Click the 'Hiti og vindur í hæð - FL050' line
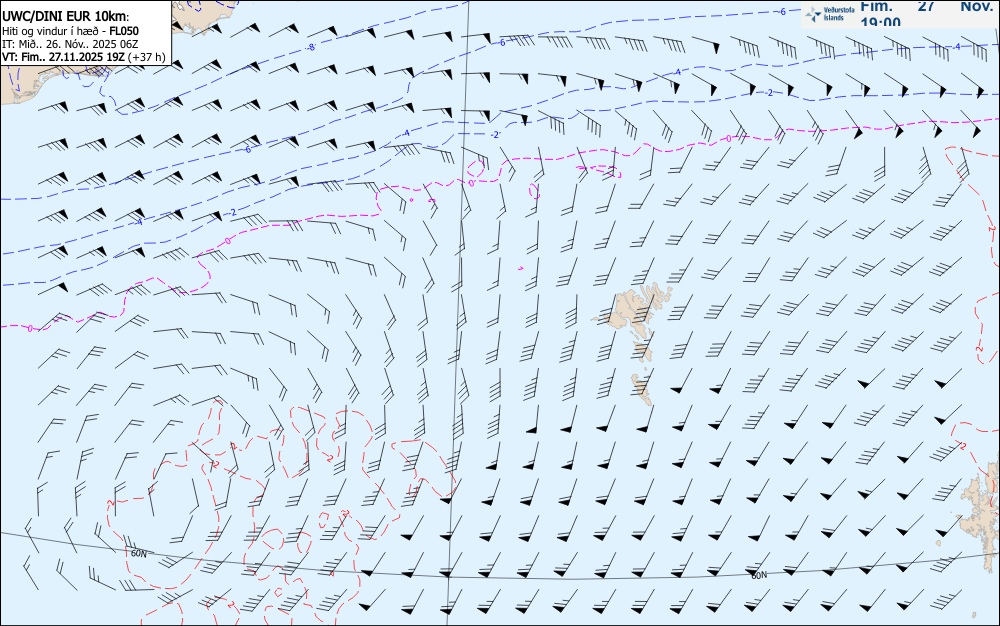1000x626 pixels. pyautogui.click(x=70, y=31)
